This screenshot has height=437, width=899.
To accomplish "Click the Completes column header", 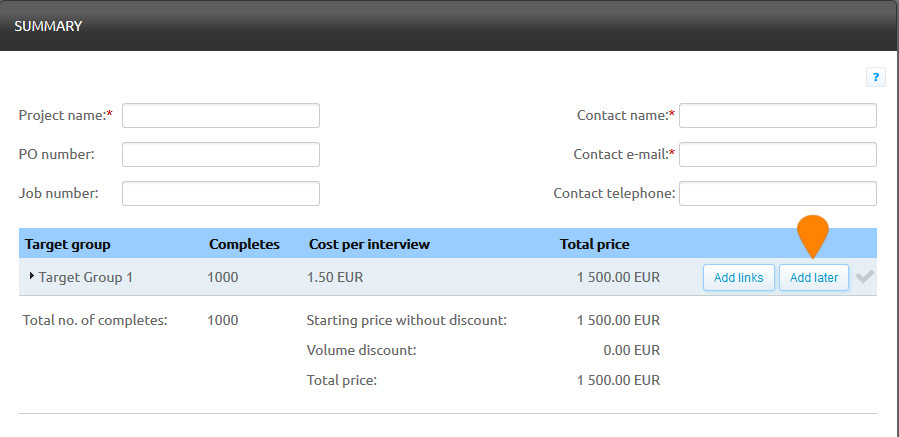I will [x=244, y=244].
